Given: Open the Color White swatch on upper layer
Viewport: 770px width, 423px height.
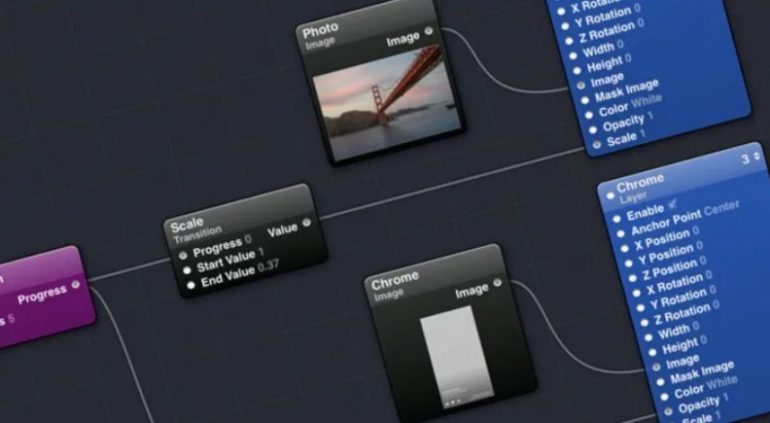Looking at the screenshot, I should [x=646, y=102].
